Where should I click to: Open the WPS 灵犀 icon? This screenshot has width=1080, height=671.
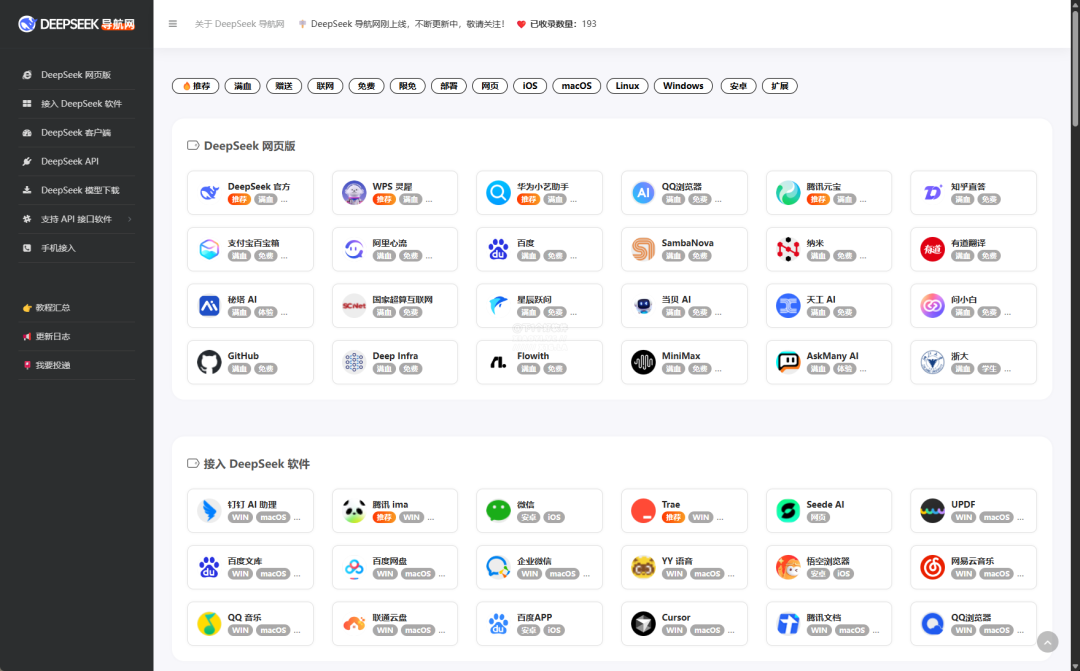[354, 192]
